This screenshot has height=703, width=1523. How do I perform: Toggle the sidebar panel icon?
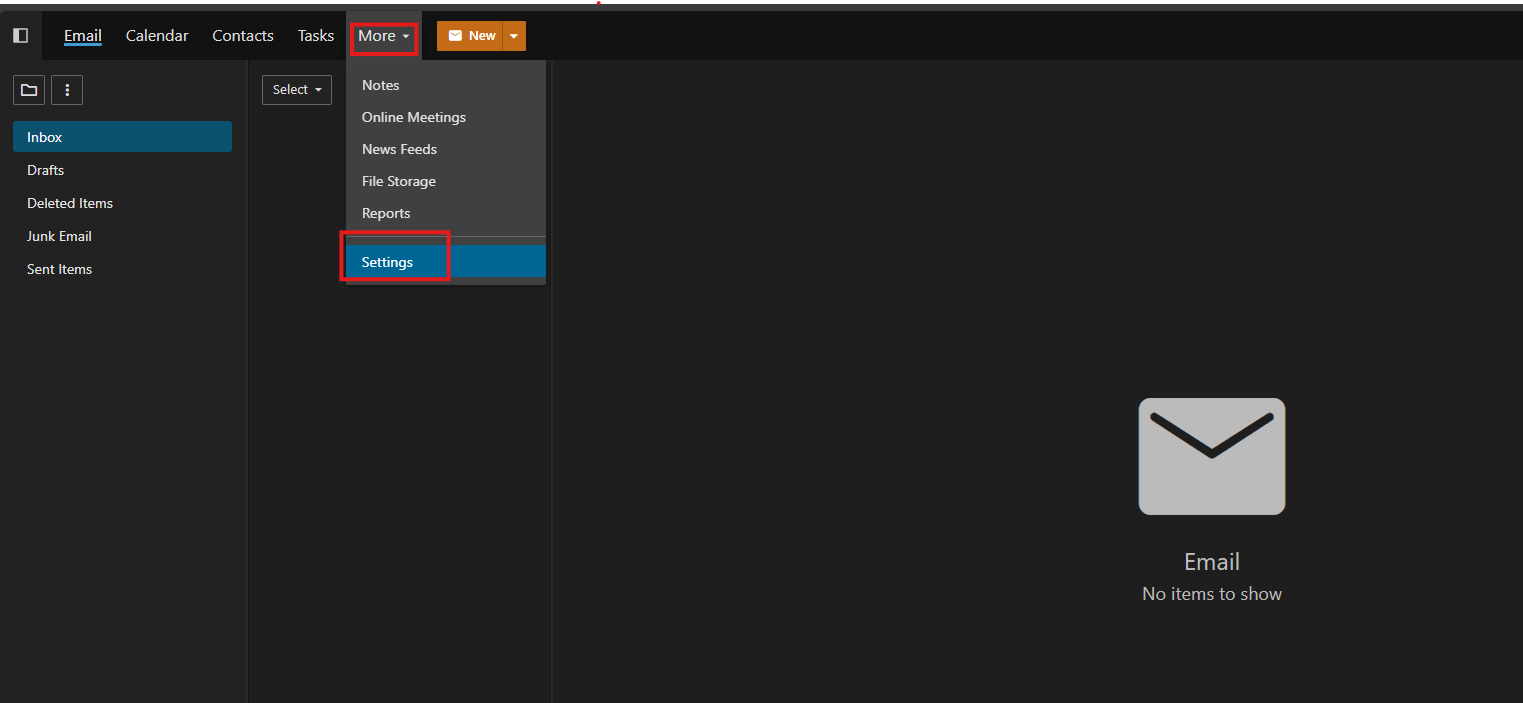coord(20,35)
